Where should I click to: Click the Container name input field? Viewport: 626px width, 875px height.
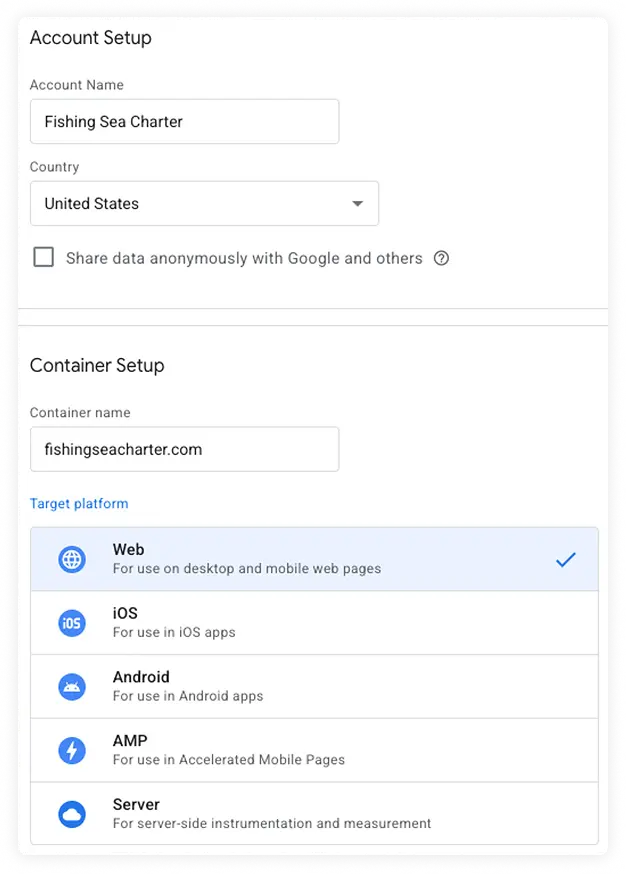pos(184,450)
